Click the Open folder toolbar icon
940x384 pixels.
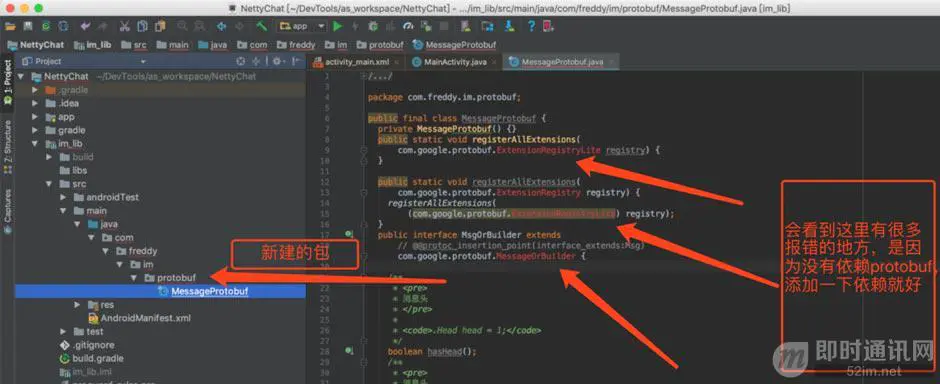[10, 26]
